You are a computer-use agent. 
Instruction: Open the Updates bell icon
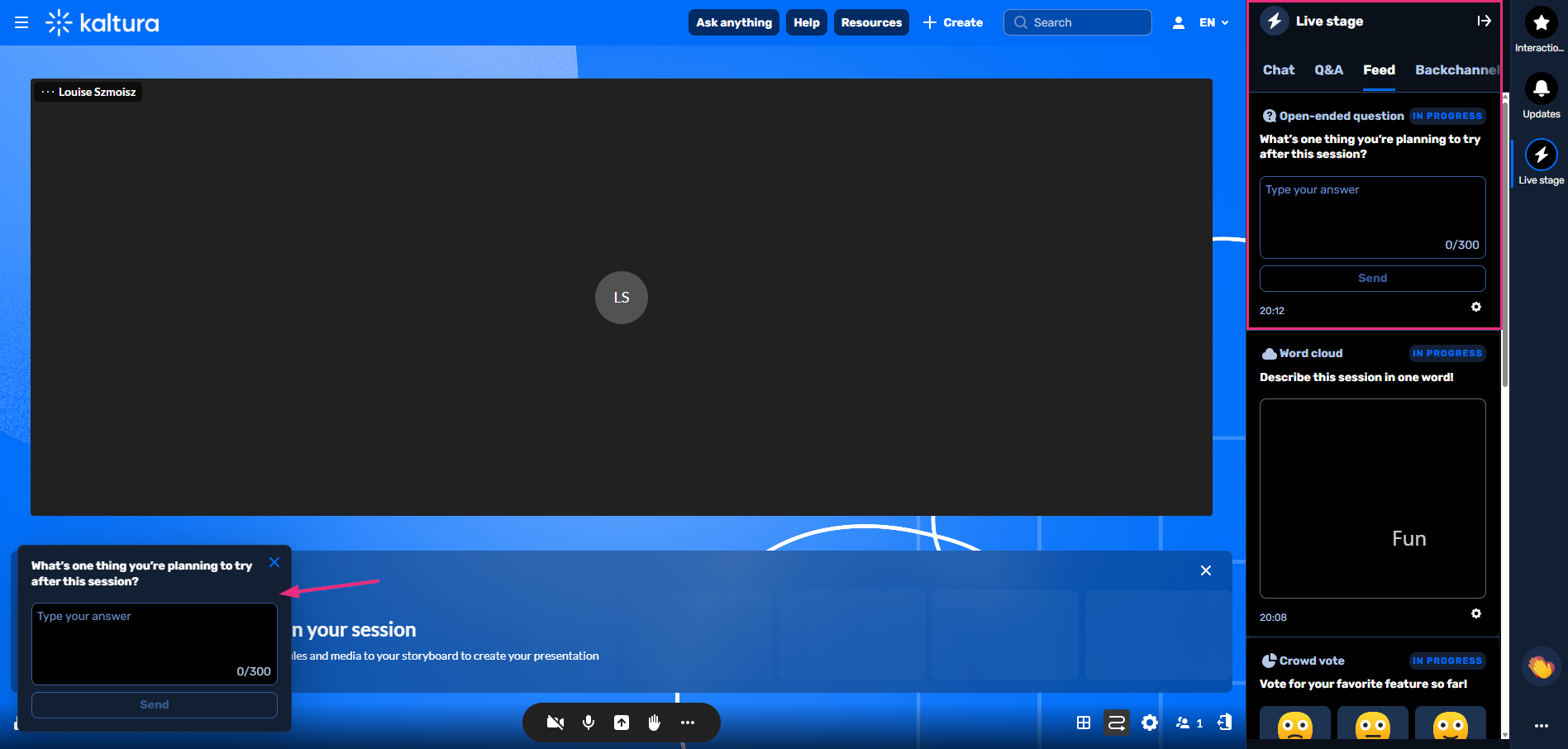pyautogui.click(x=1541, y=89)
